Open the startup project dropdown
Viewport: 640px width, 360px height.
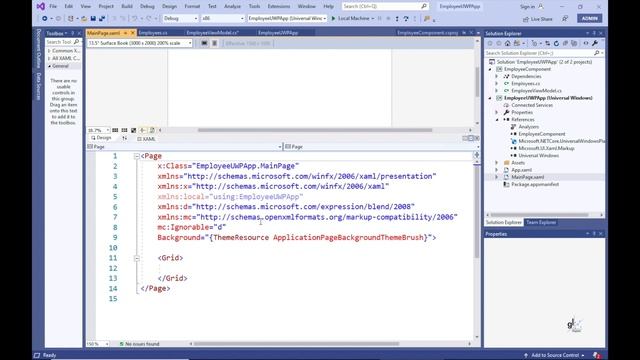point(287,18)
